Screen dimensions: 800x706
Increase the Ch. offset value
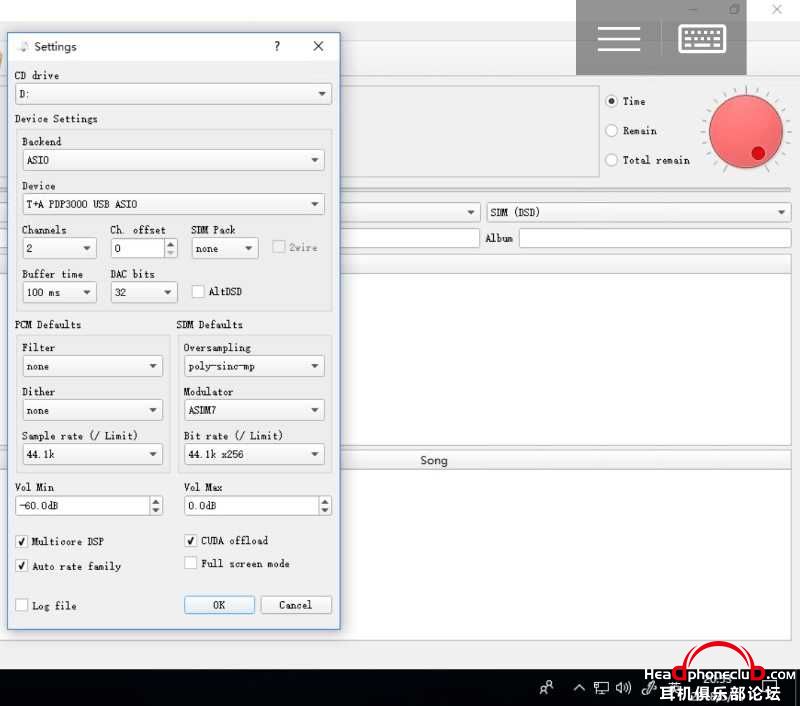171,244
